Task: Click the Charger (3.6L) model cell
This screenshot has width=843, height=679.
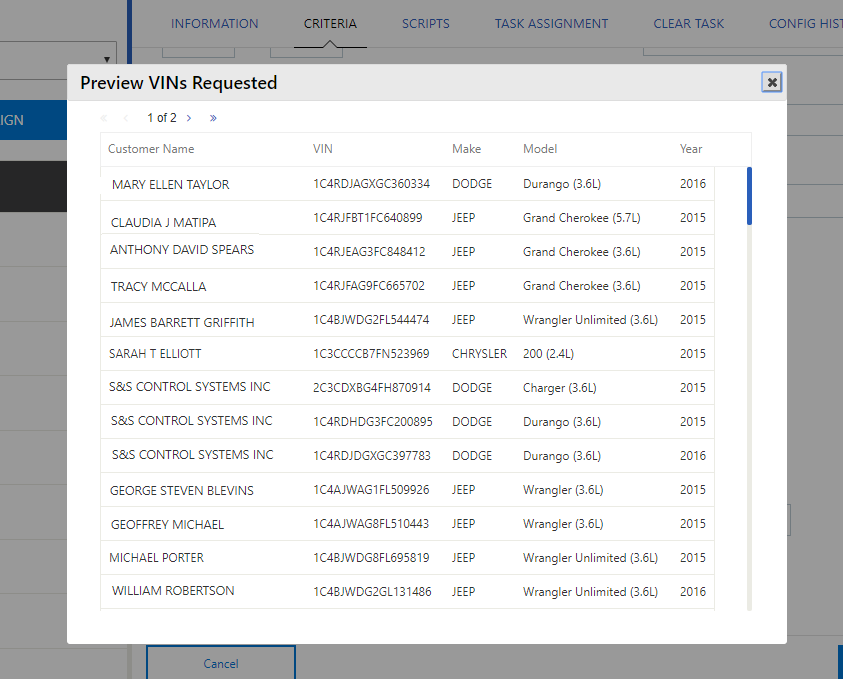Action: (x=560, y=388)
